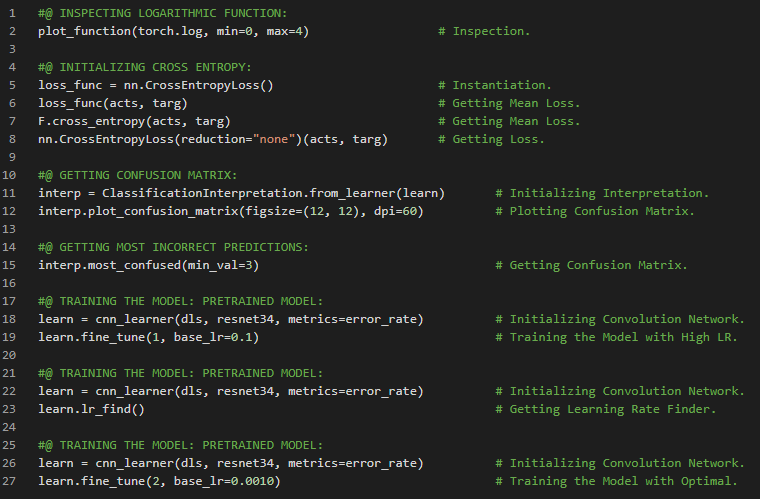The height and width of the screenshot is (499, 760).
Task: Click the "# Inspection." comment
Action: pyautogui.click(x=484, y=31)
